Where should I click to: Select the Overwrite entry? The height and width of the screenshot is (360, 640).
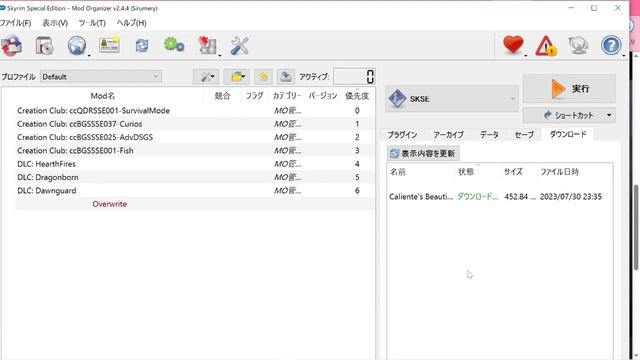click(195, 204)
